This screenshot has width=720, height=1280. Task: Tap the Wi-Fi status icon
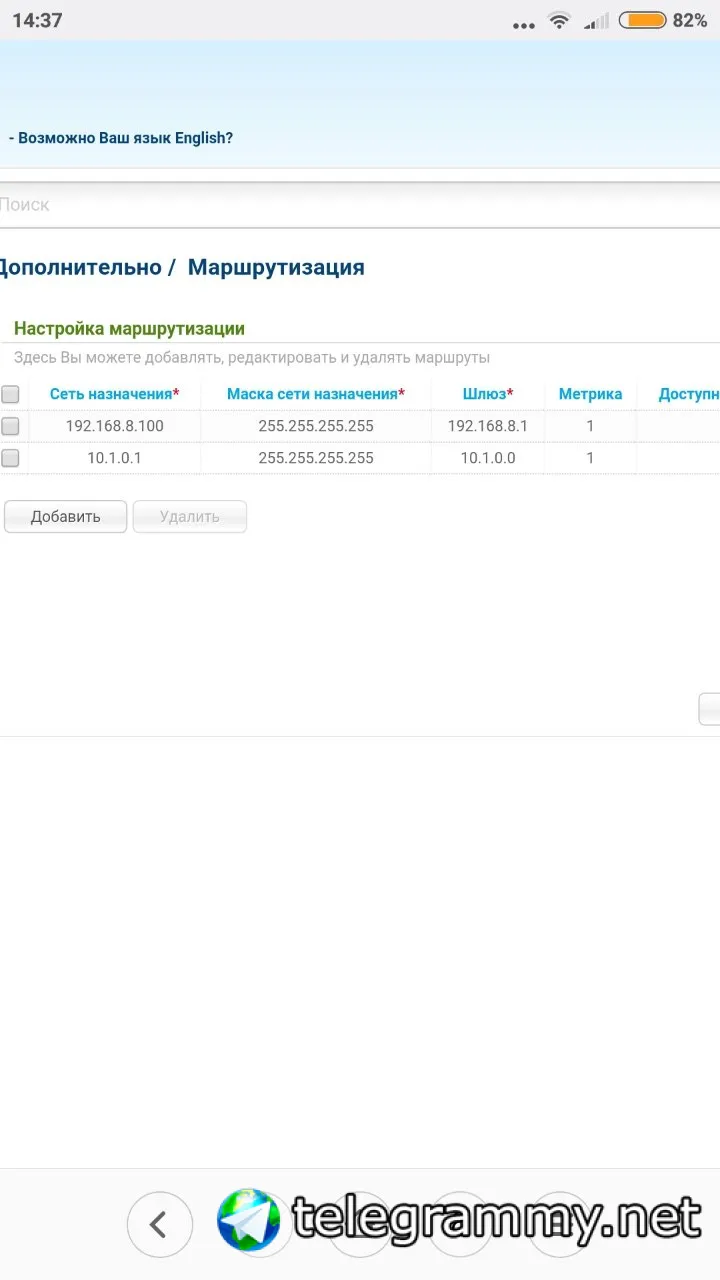click(559, 20)
